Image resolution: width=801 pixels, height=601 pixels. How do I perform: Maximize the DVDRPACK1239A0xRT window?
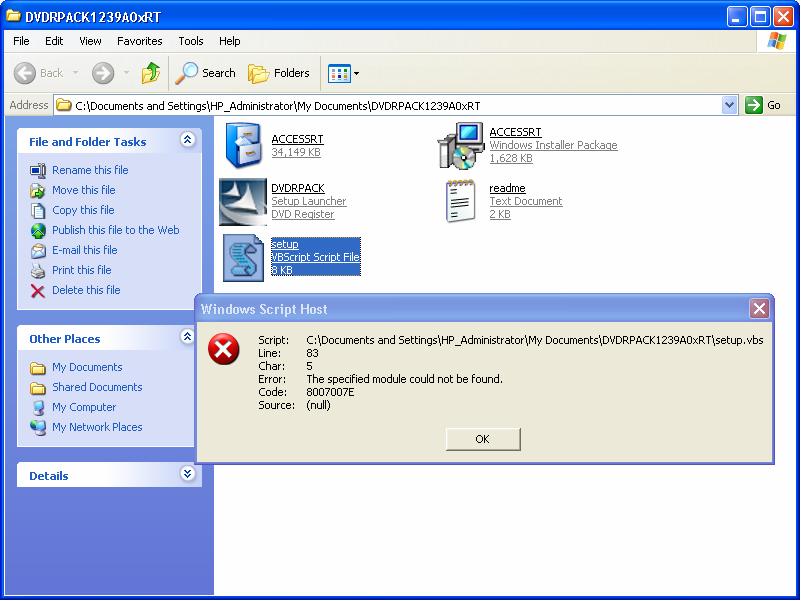tap(760, 17)
